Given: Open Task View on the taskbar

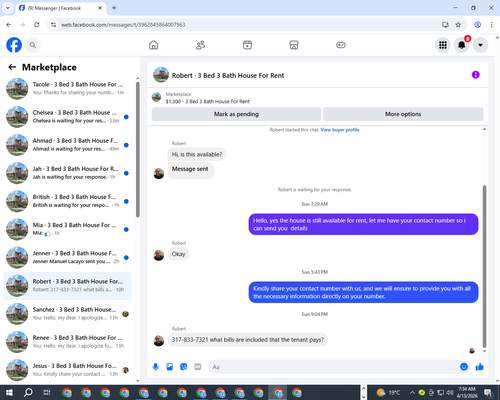Looking at the screenshot, I should pyautogui.click(x=47, y=392).
